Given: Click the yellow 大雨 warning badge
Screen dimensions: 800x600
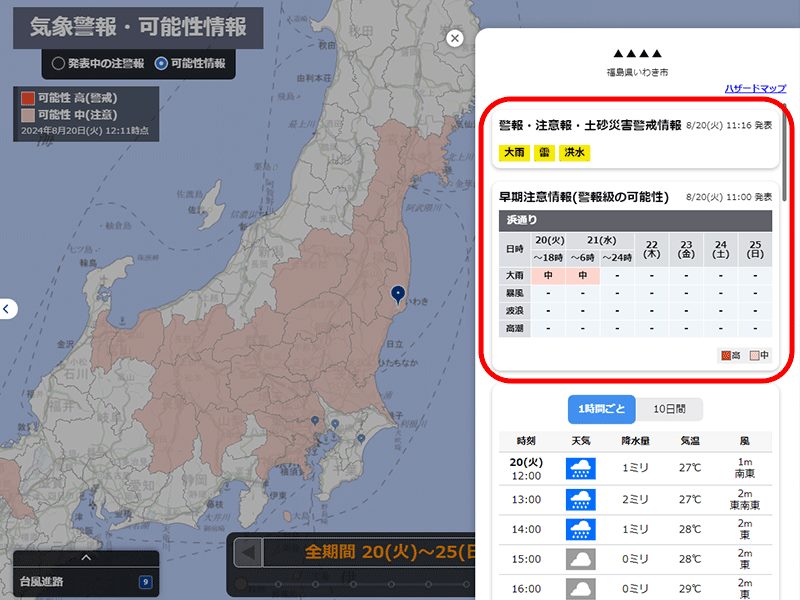Looking at the screenshot, I should [513, 153].
